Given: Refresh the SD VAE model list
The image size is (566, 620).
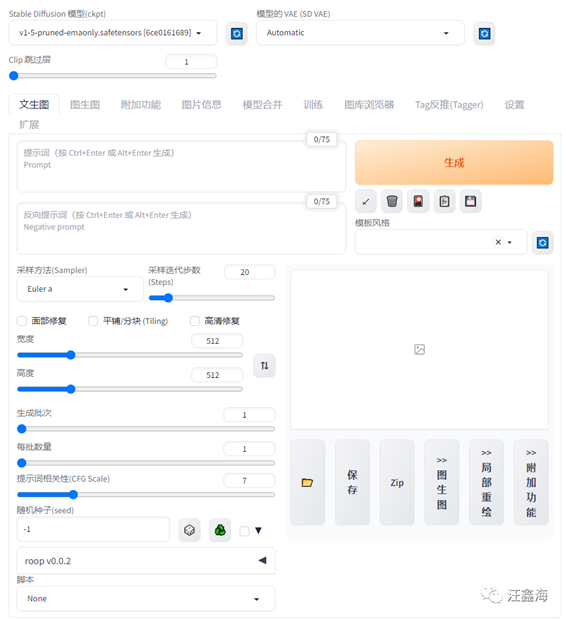Looking at the screenshot, I should 484,33.
